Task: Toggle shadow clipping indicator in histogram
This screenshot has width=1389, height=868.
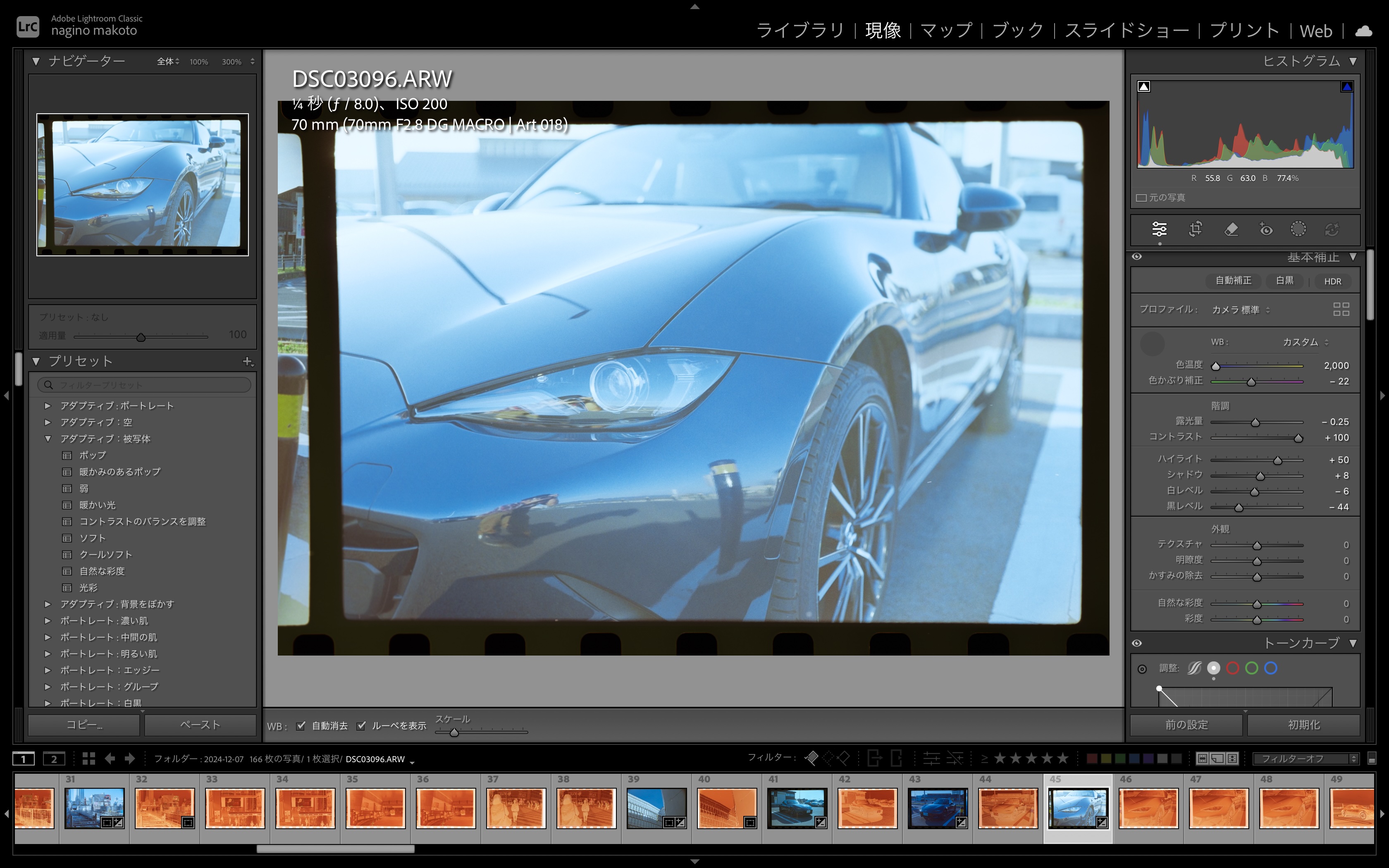Action: 1144,87
